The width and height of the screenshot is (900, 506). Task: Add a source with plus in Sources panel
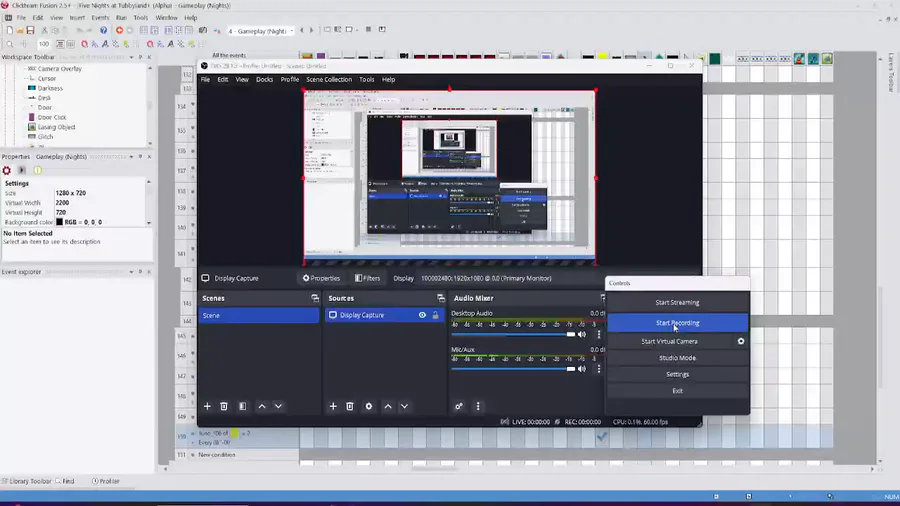click(333, 406)
